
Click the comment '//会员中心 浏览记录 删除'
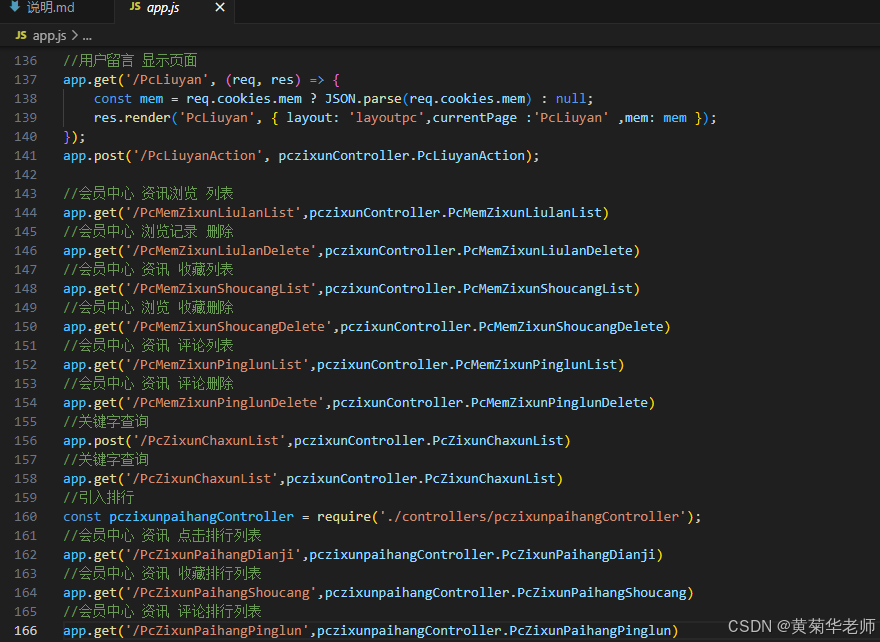click(148, 232)
